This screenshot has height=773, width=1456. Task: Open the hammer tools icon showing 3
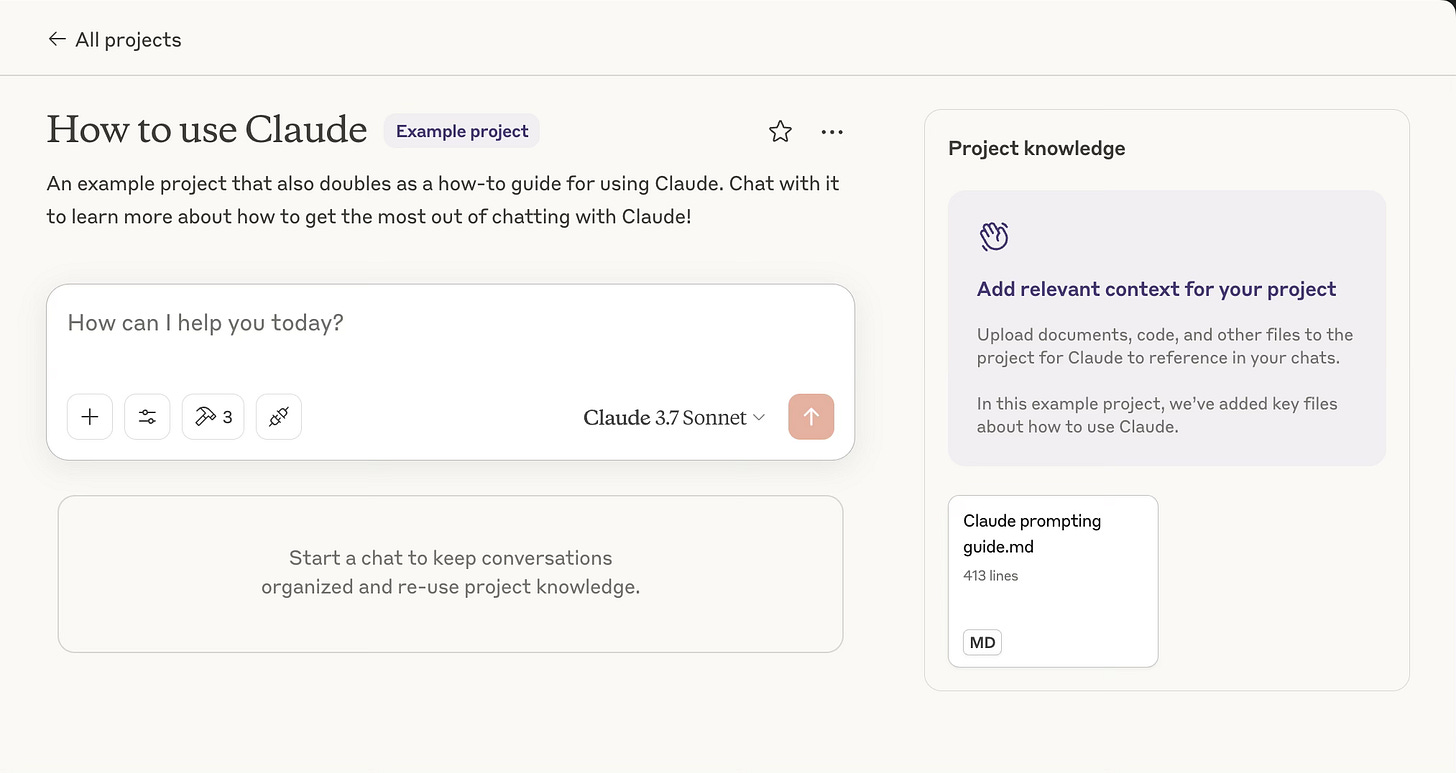point(213,417)
